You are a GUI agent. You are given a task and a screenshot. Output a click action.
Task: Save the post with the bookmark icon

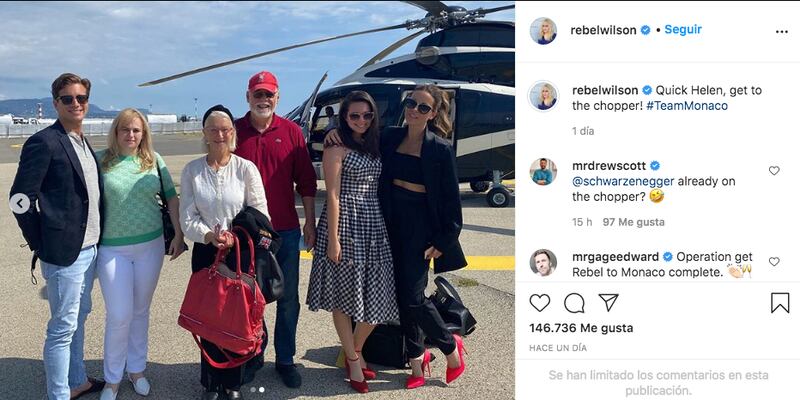780,303
